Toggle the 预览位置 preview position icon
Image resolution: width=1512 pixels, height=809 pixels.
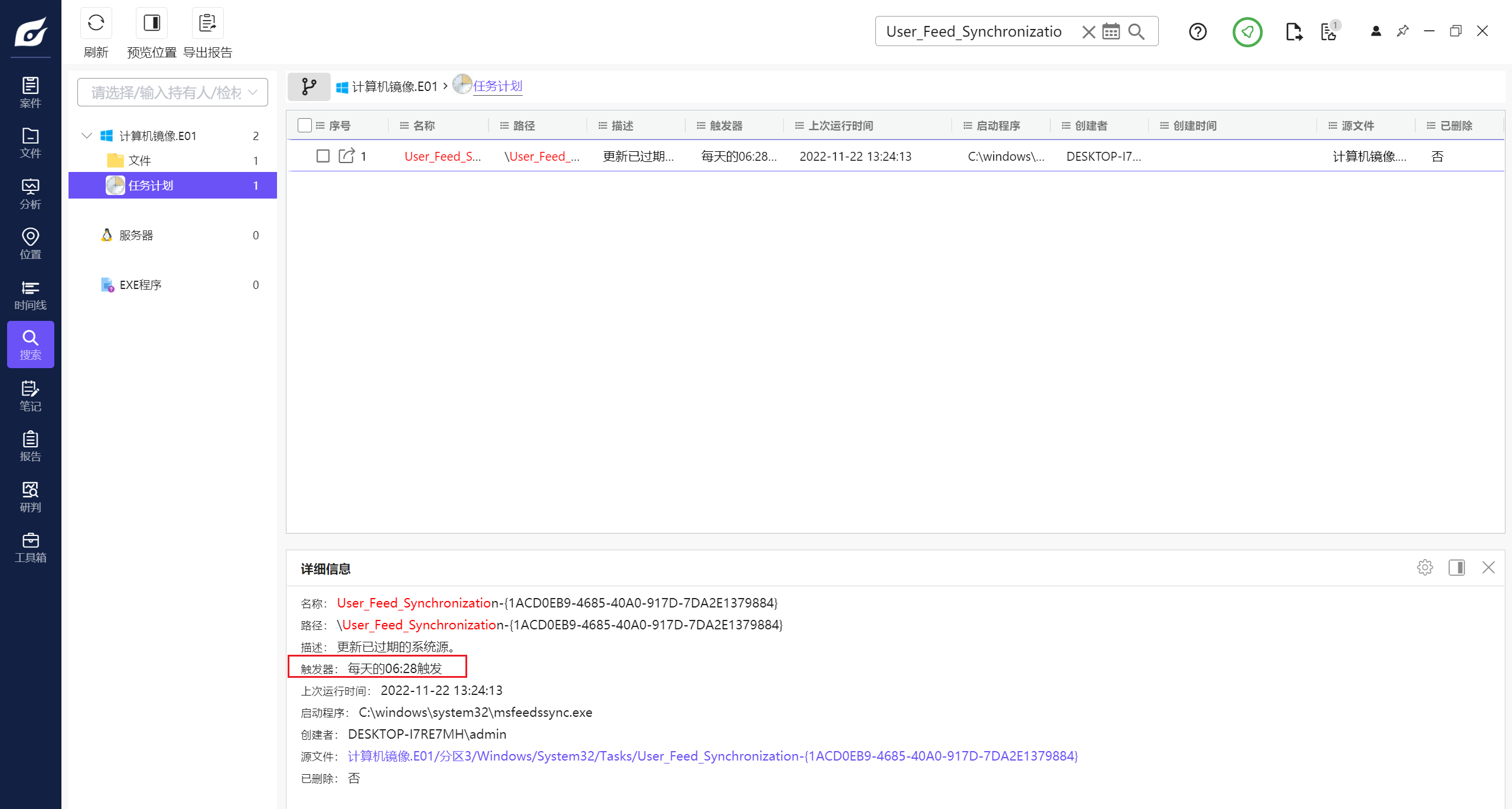[152, 24]
